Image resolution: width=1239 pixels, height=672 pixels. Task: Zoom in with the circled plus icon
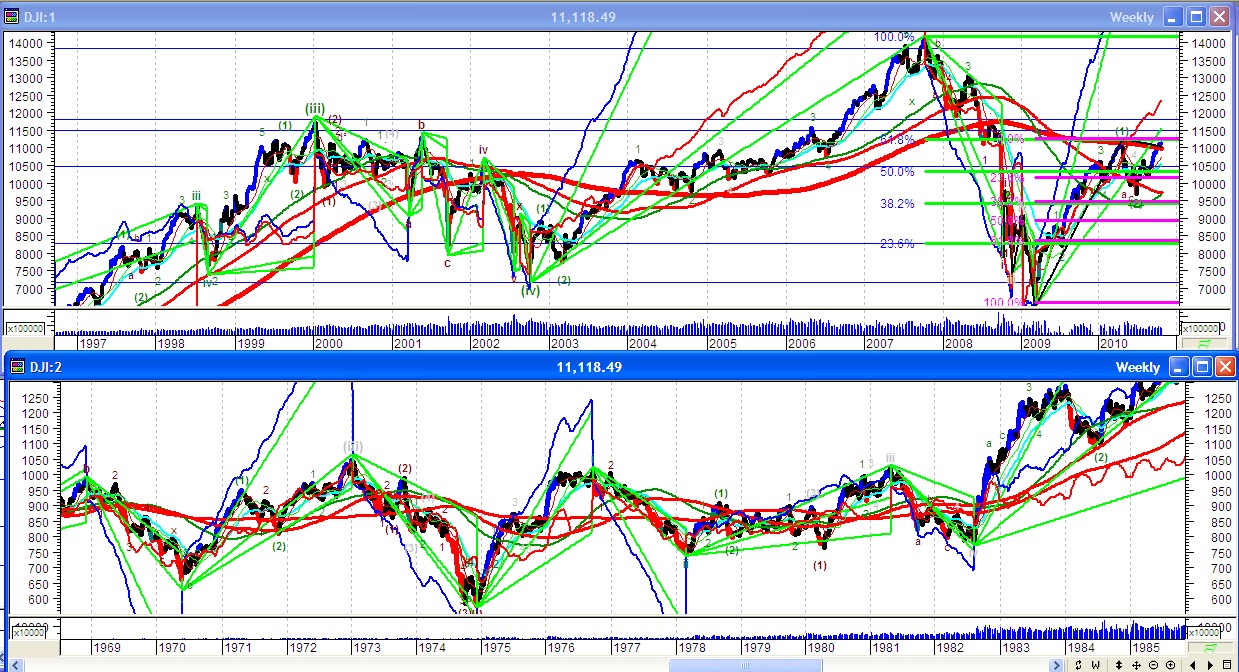1171,664
